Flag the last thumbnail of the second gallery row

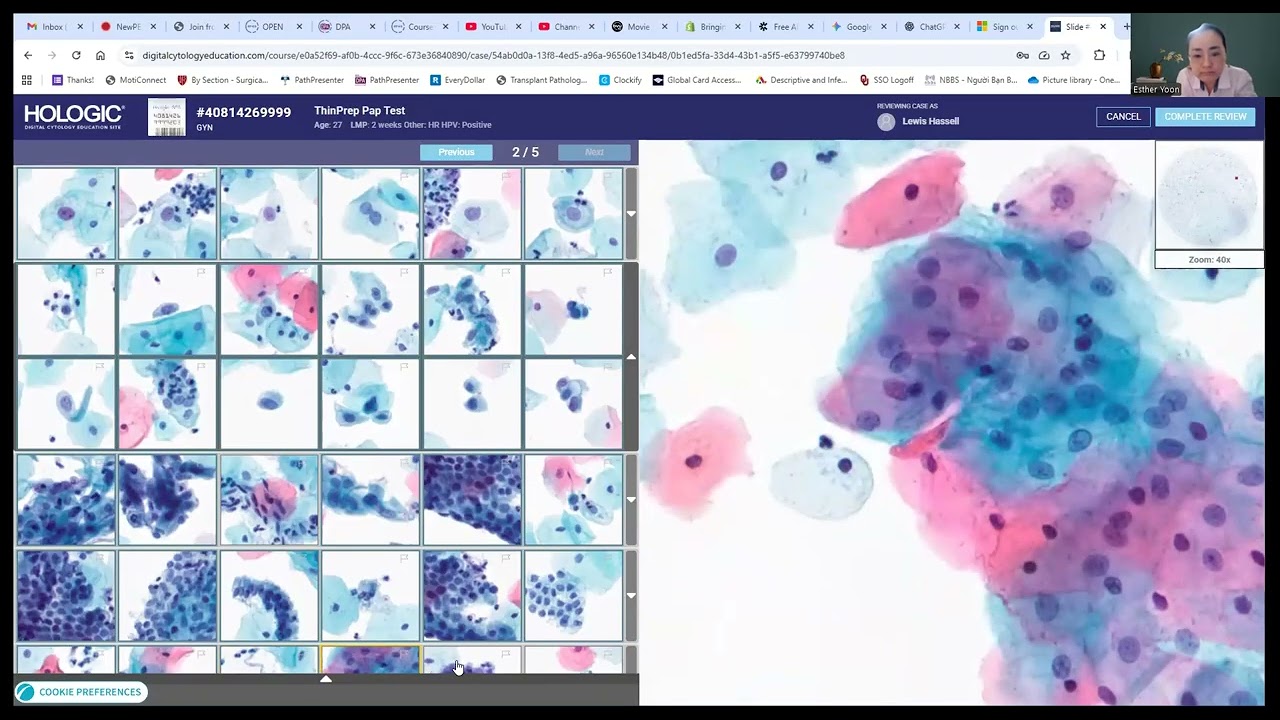click(607, 271)
